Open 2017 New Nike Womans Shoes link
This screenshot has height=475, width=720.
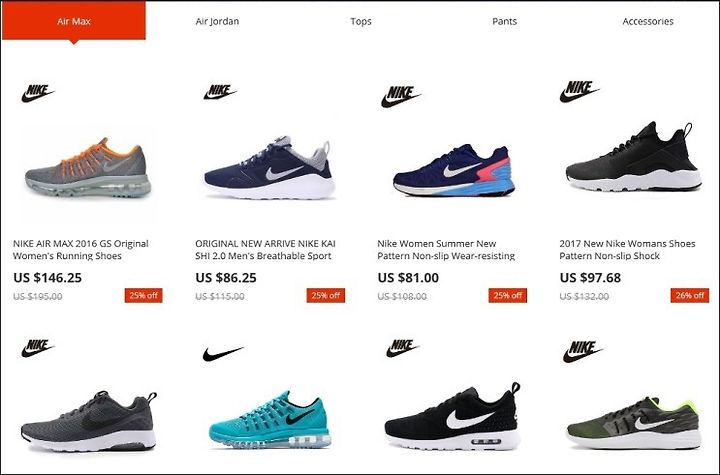tap(627, 249)
